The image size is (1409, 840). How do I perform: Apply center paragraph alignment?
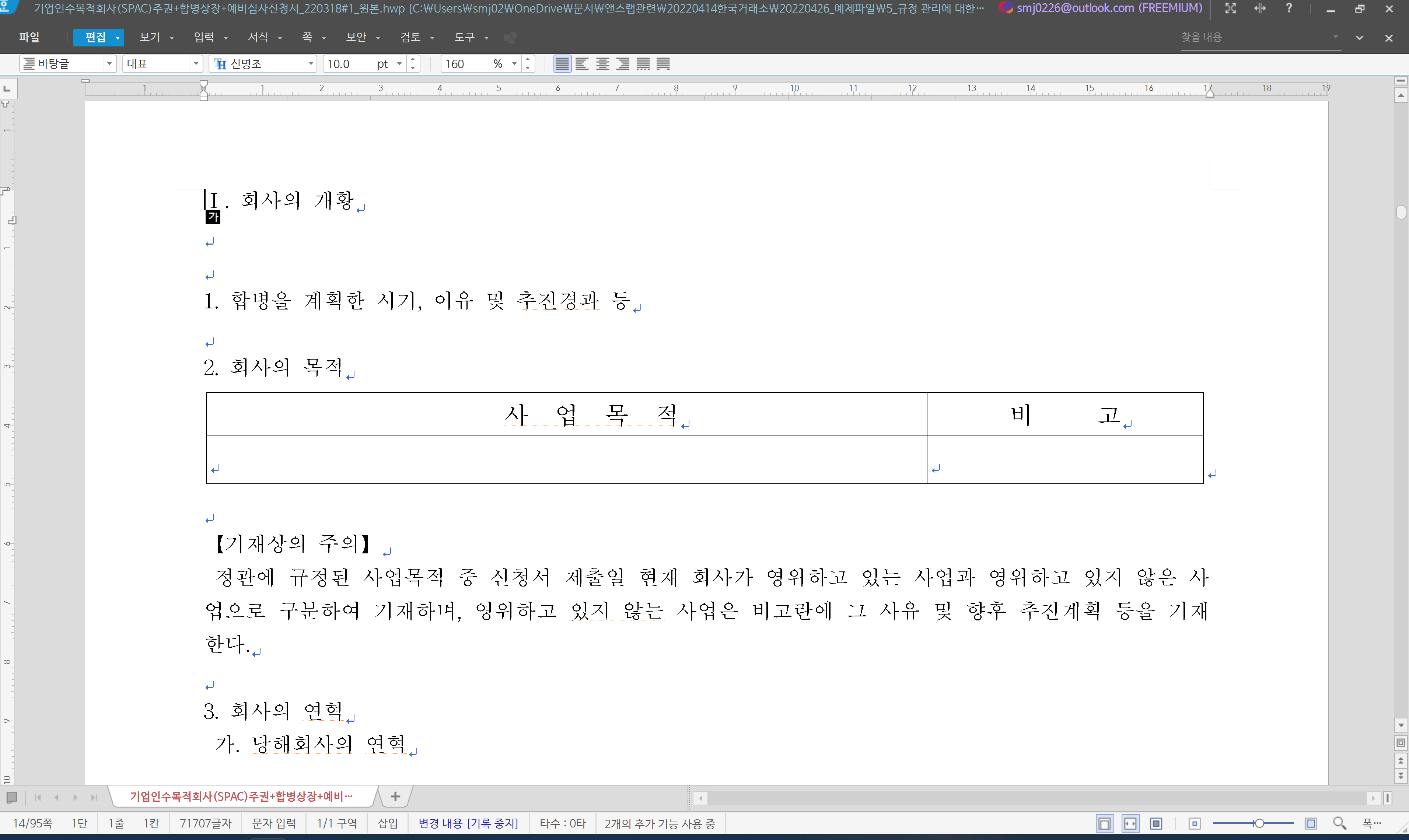click(x=602, y=64)
